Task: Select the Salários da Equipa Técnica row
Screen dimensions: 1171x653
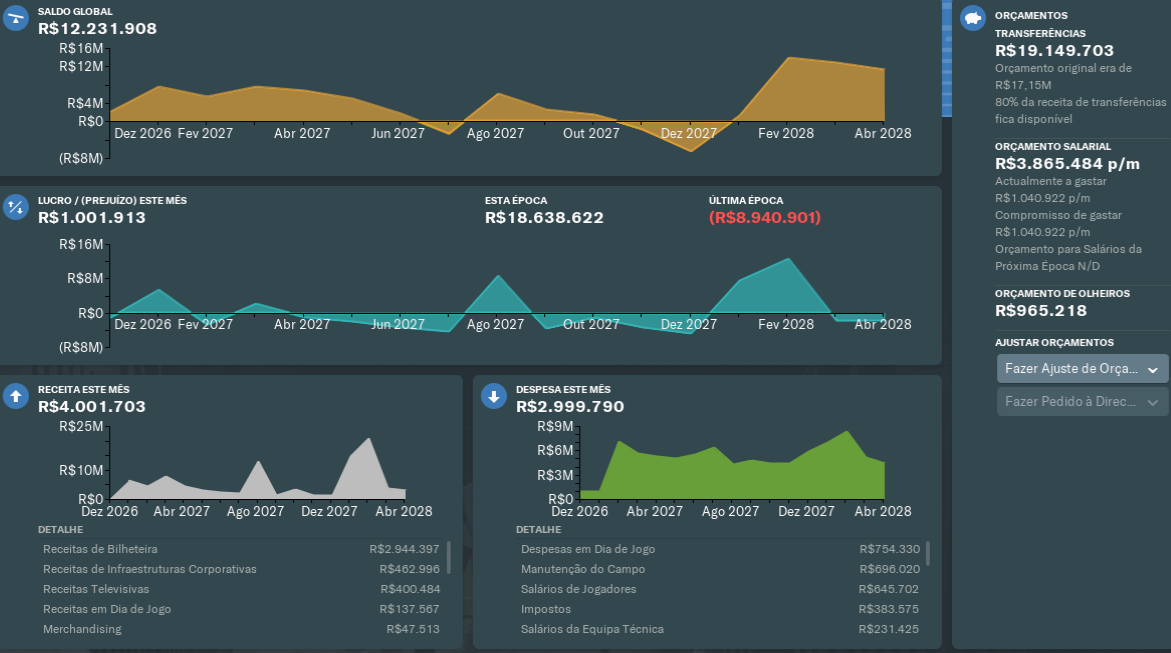Action: (720, 629)
